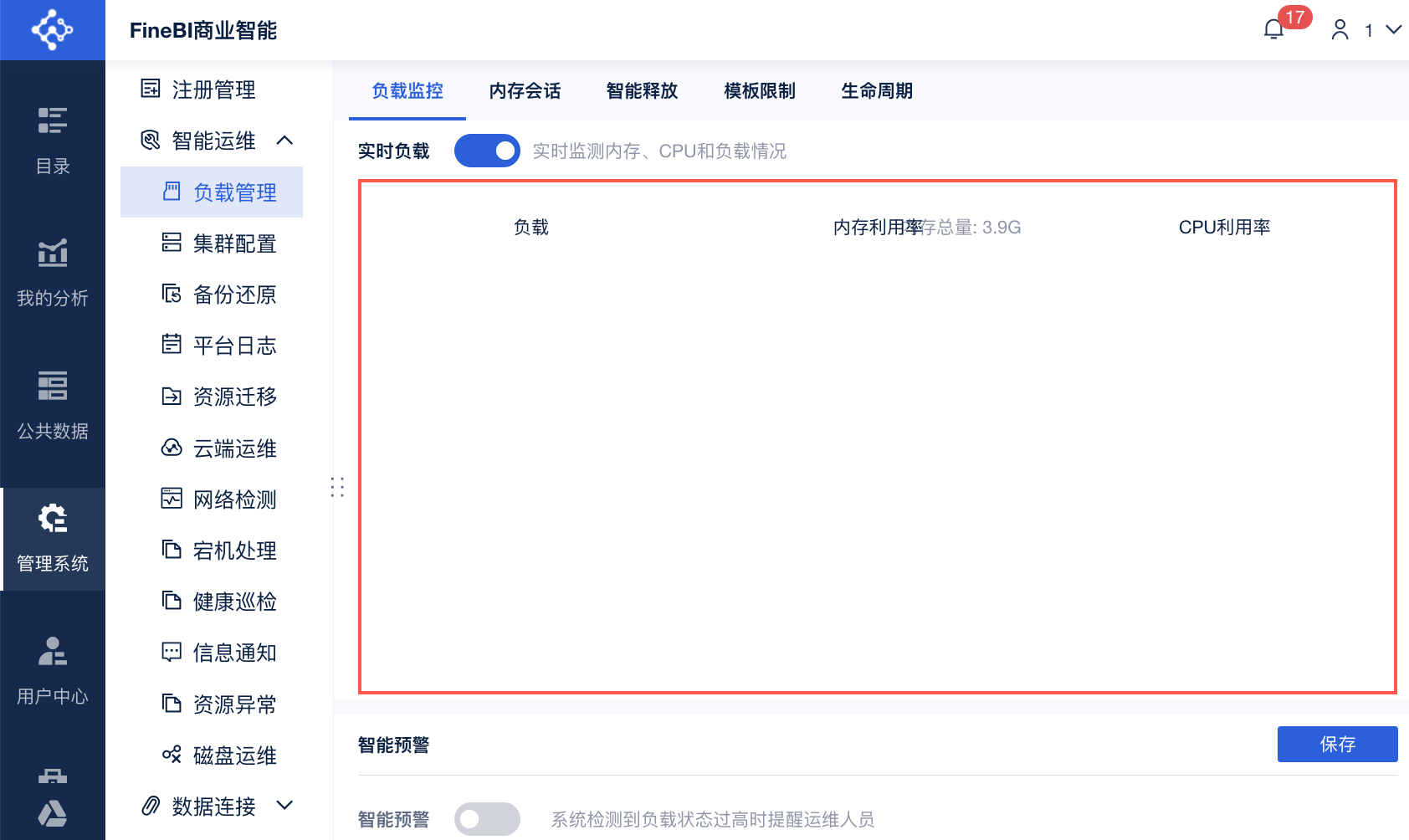Click the 集群配置 menu label
The image size is (1409, 840).
[x=235, y=243]
